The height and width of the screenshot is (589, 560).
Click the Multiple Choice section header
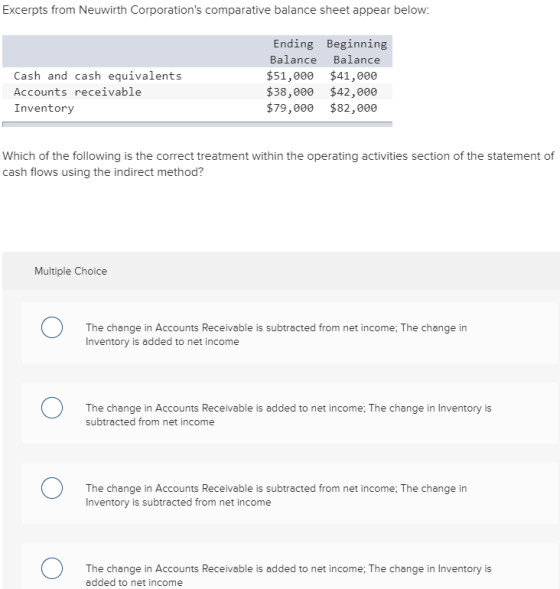[x=71, y=271]
